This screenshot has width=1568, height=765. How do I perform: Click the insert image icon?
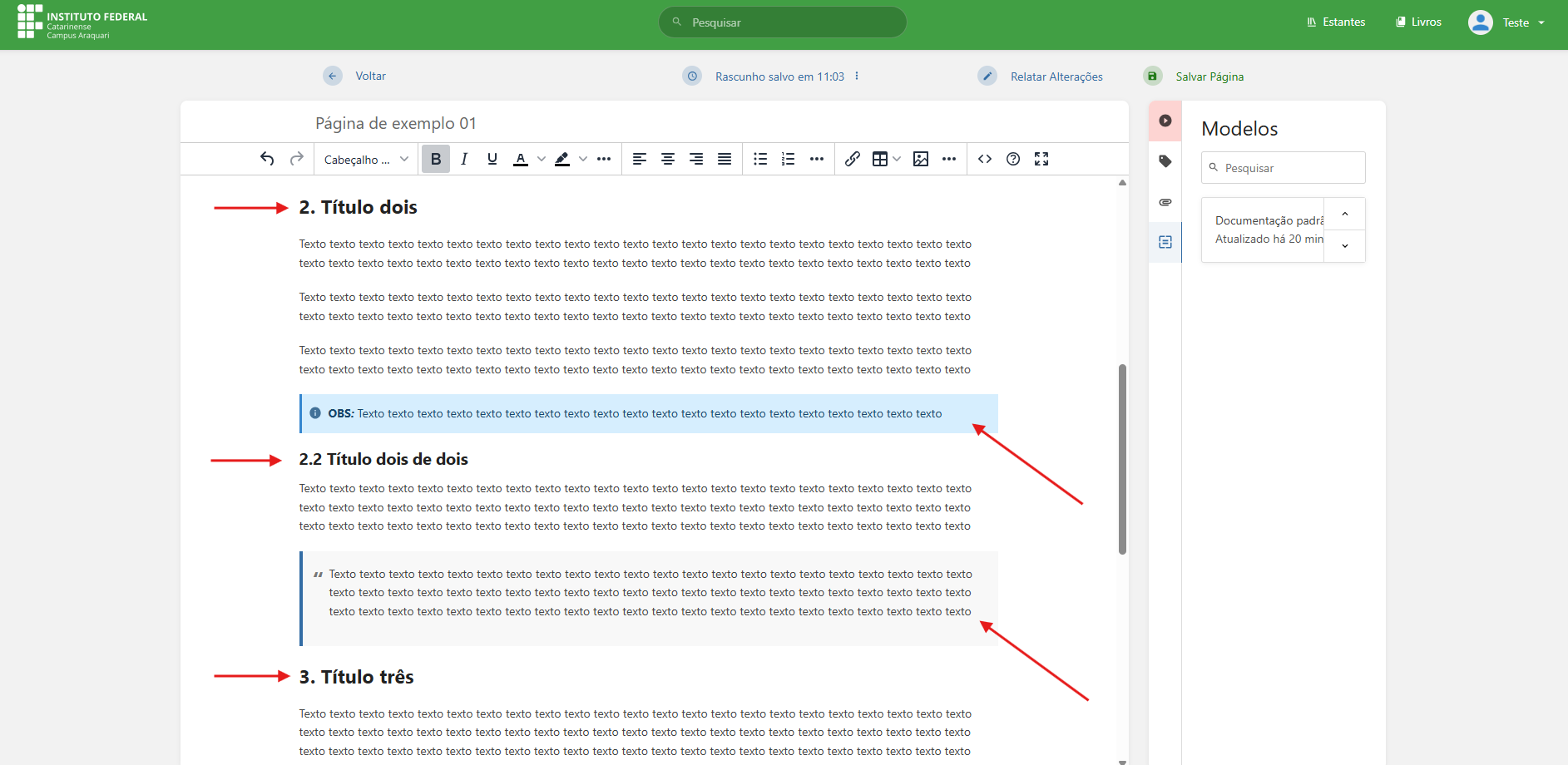tap(920, 159)
